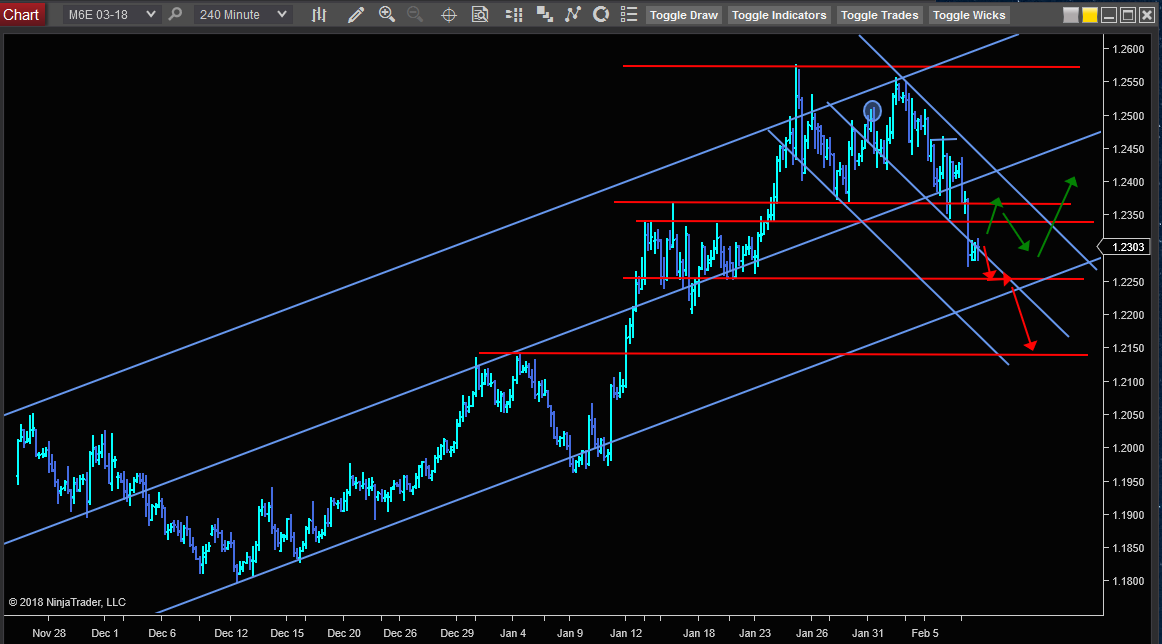Open the indicators line-graph icon
The height and width of the screenshot is (644, 1162).
tap(573, 14)
